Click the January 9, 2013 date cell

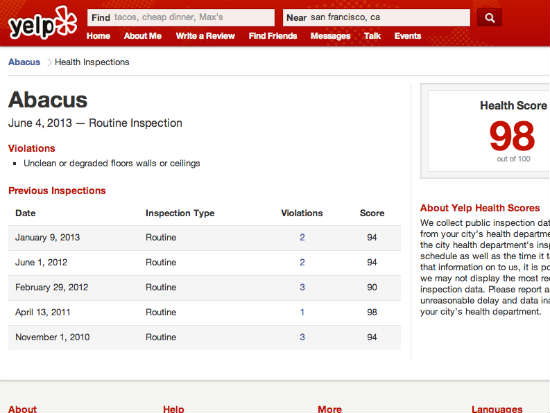48,238
